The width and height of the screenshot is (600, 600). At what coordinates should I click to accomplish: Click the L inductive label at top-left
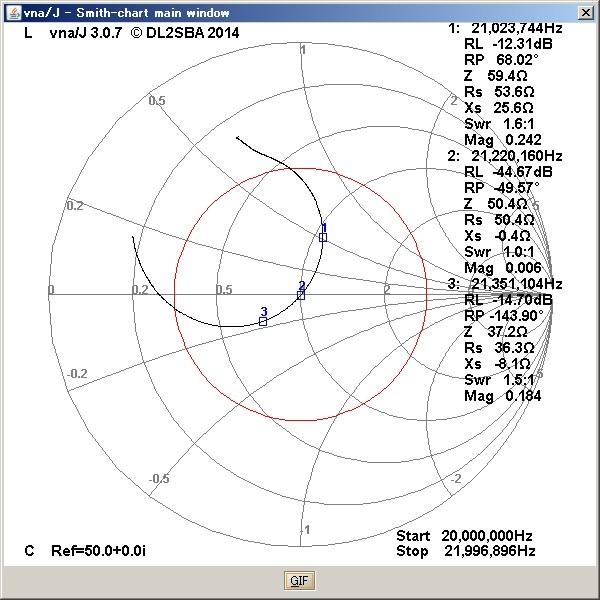pyautogui.click(x=28, y=32)
